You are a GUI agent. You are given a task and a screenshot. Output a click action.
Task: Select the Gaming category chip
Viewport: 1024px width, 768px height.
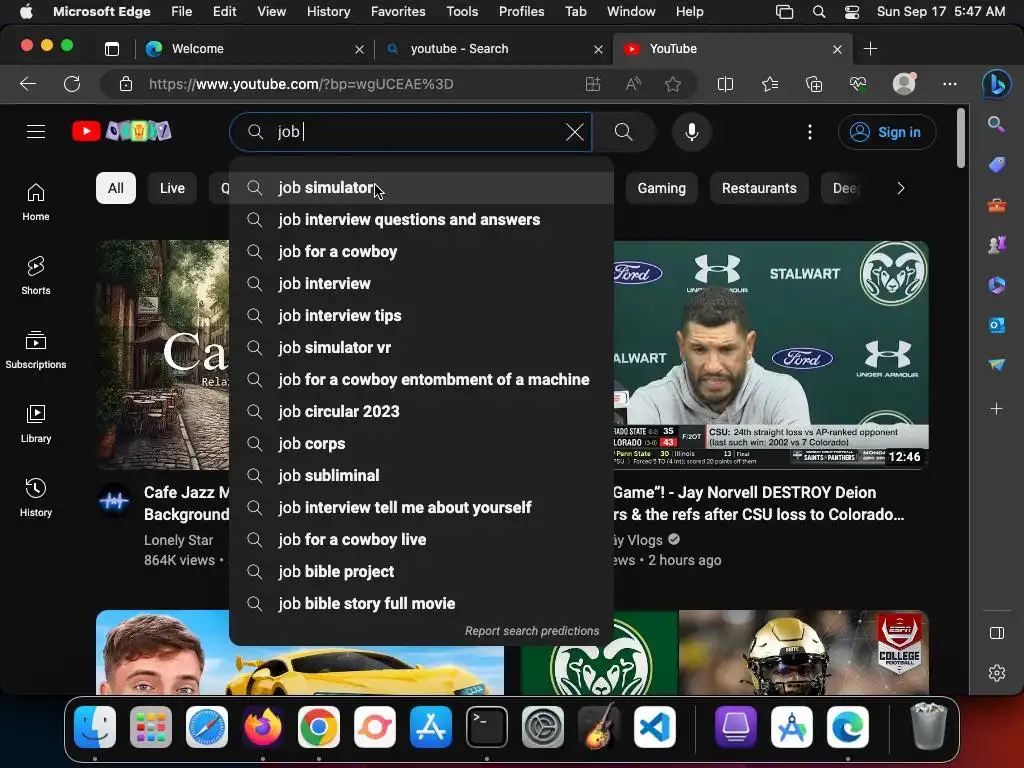[662, 188]
